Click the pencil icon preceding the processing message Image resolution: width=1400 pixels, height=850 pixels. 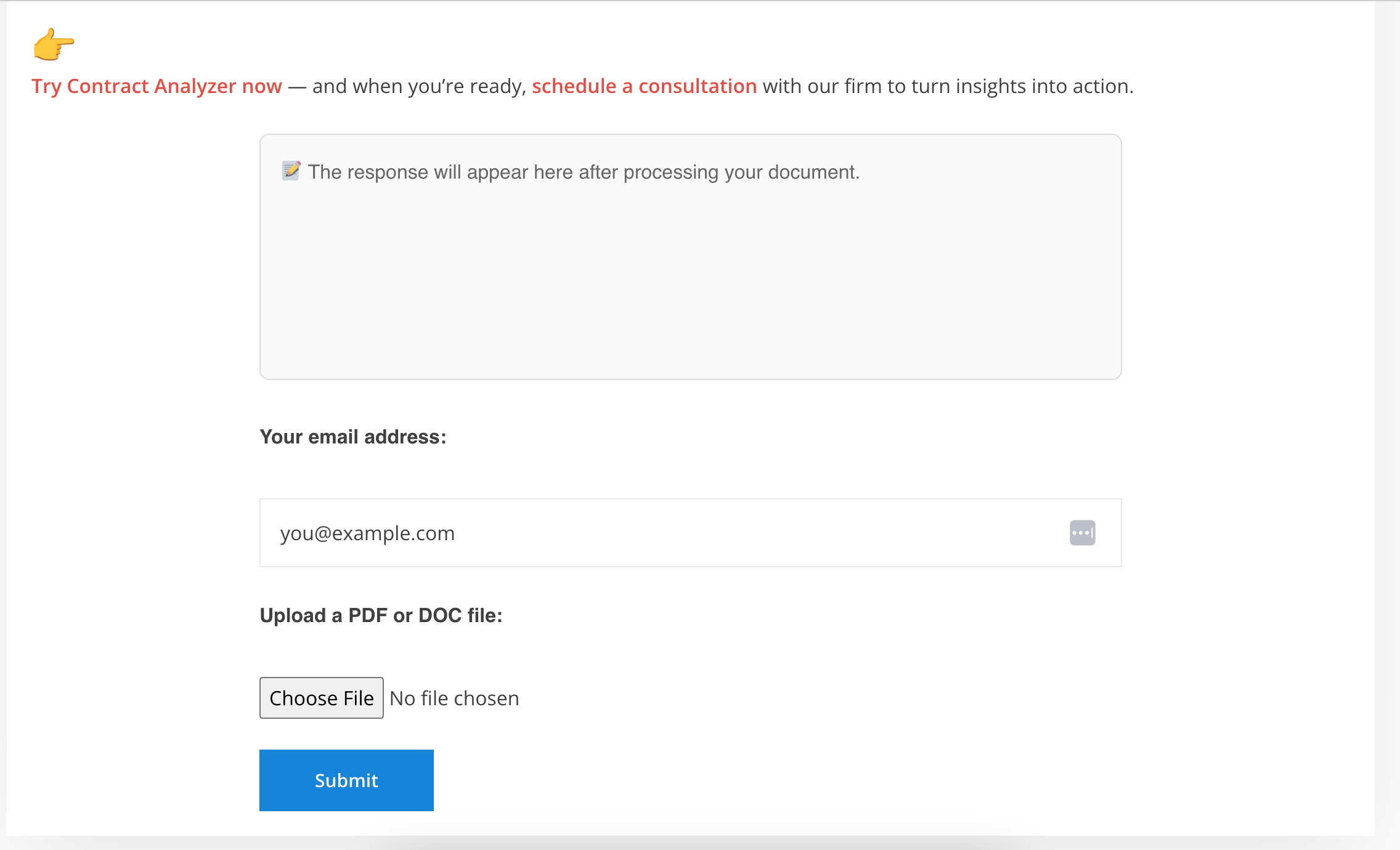point(290,171)
